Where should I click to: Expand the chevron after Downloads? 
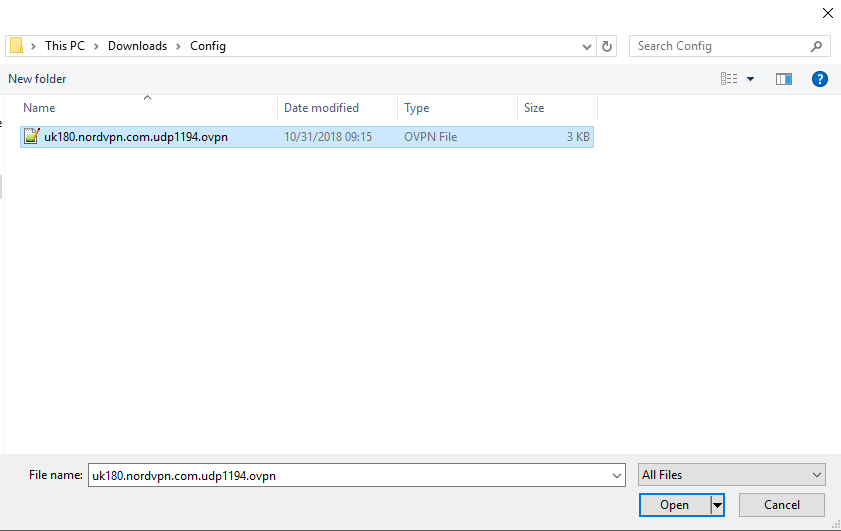179,46
